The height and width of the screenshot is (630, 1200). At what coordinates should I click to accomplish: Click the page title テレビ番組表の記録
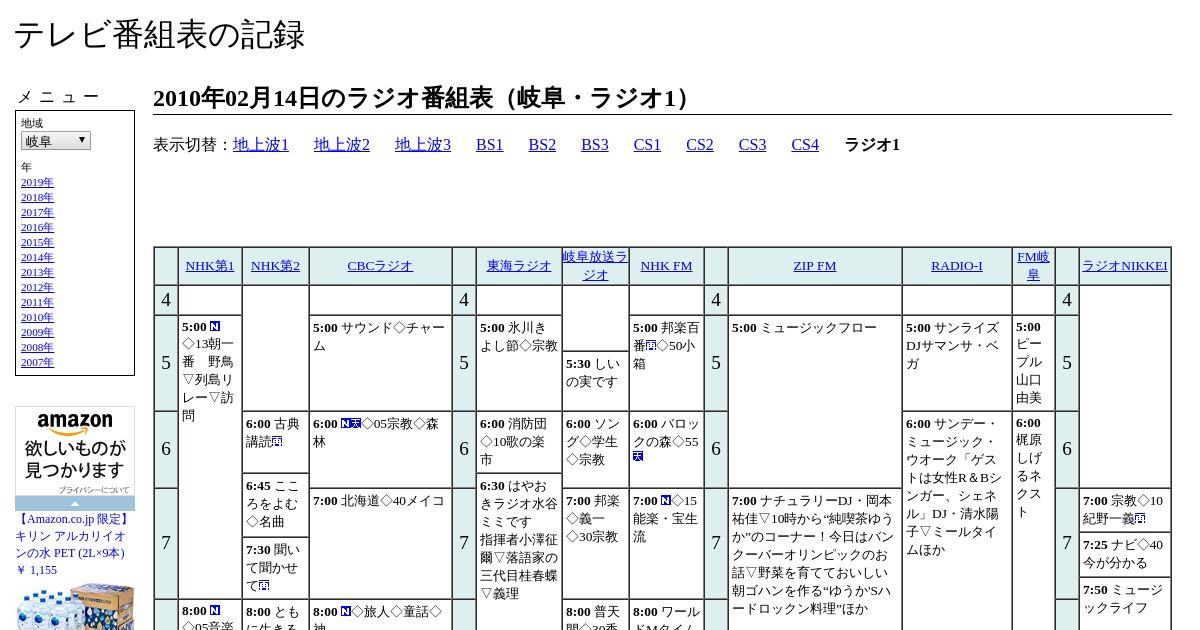[x=159, y=34]
